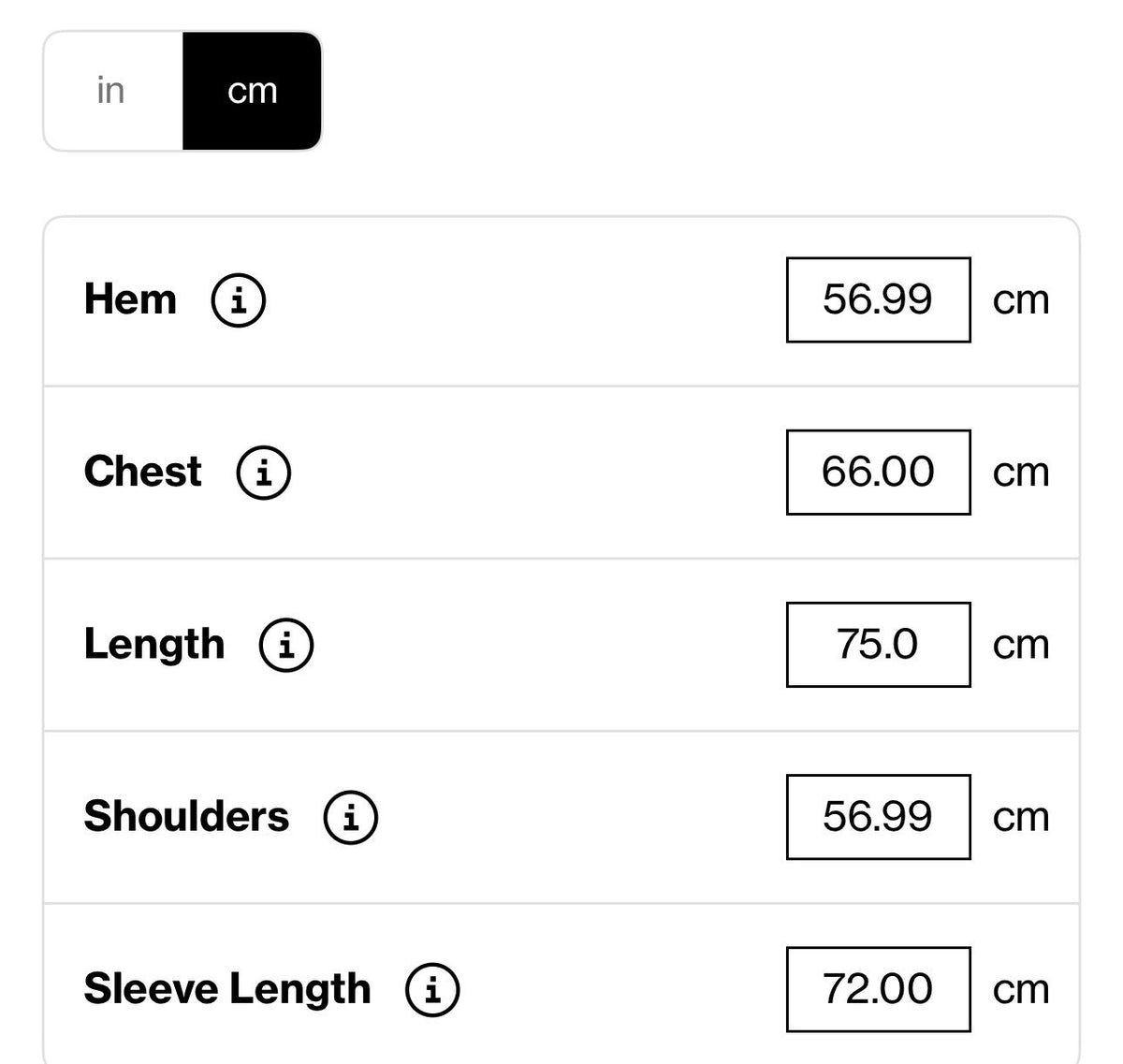This screenshot has width=1123, height=1064.
Task: Open the Shoulders info icon
Action: (351, 817)
